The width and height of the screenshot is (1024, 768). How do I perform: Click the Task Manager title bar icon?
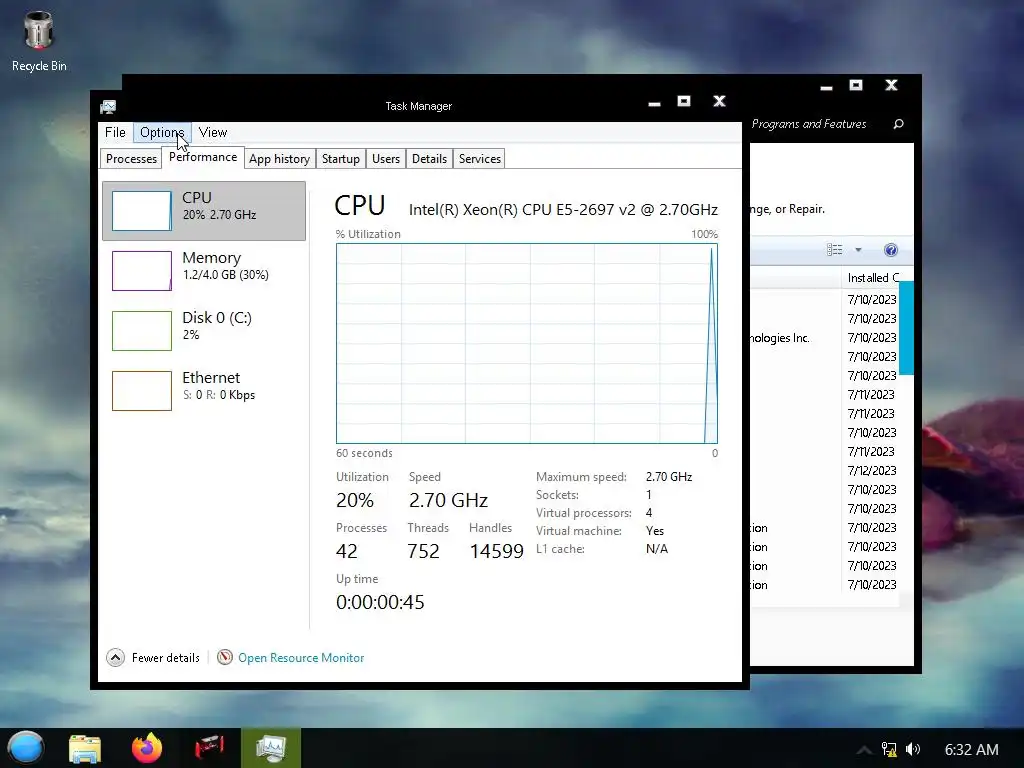[x=108, y=106]
